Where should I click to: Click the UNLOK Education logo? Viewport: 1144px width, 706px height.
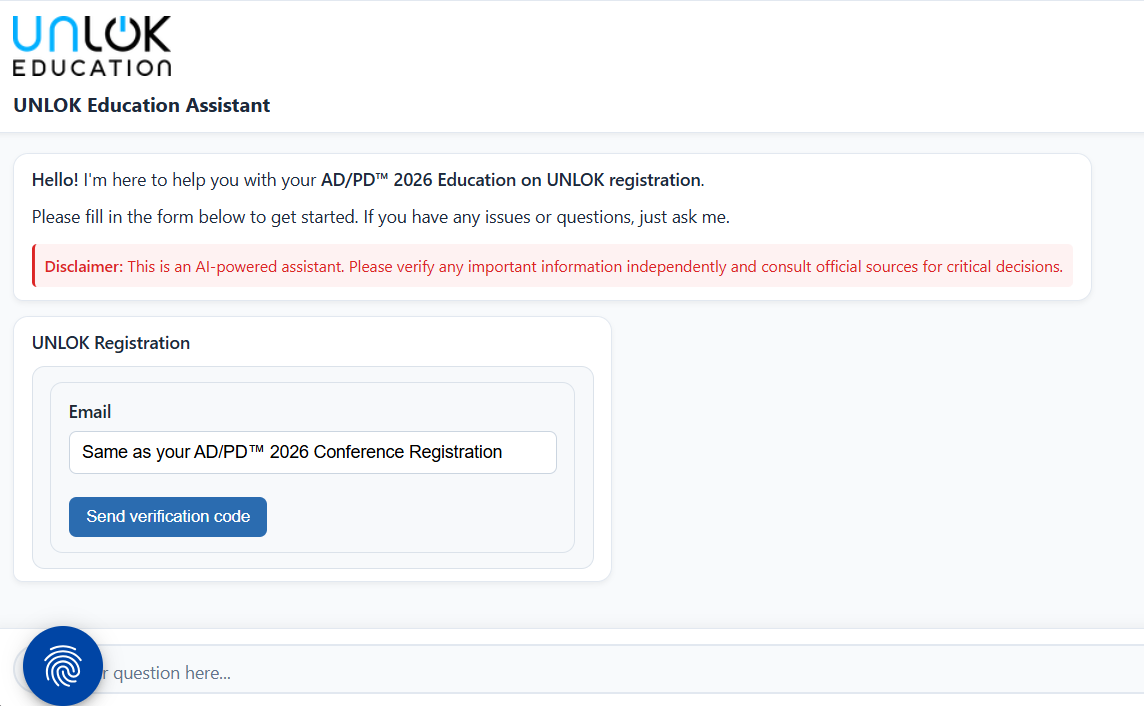pyautogui.click(x=90, y=45)
